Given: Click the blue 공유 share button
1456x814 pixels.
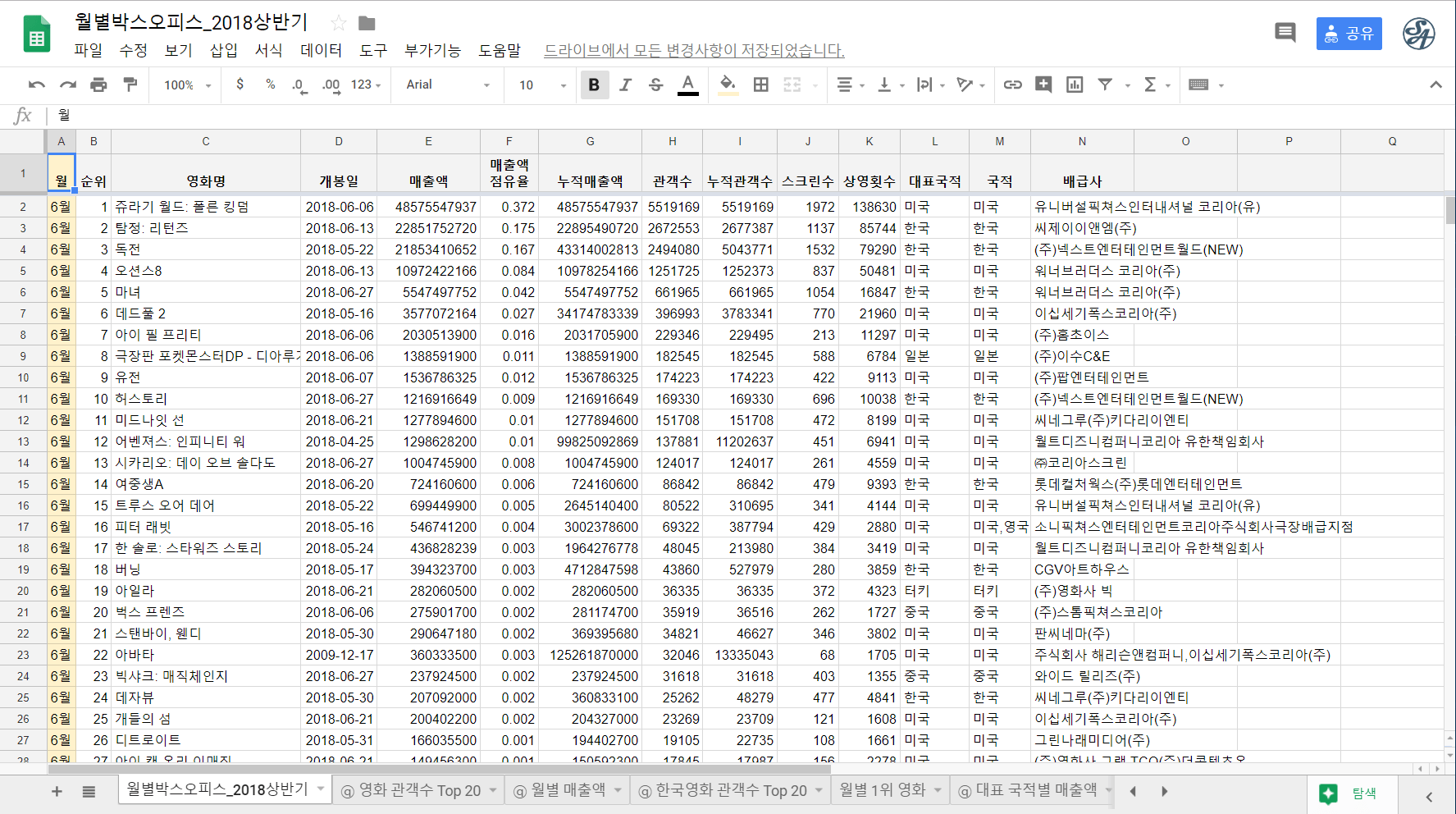Looking at the screenshot, I should coord(1349,34).
